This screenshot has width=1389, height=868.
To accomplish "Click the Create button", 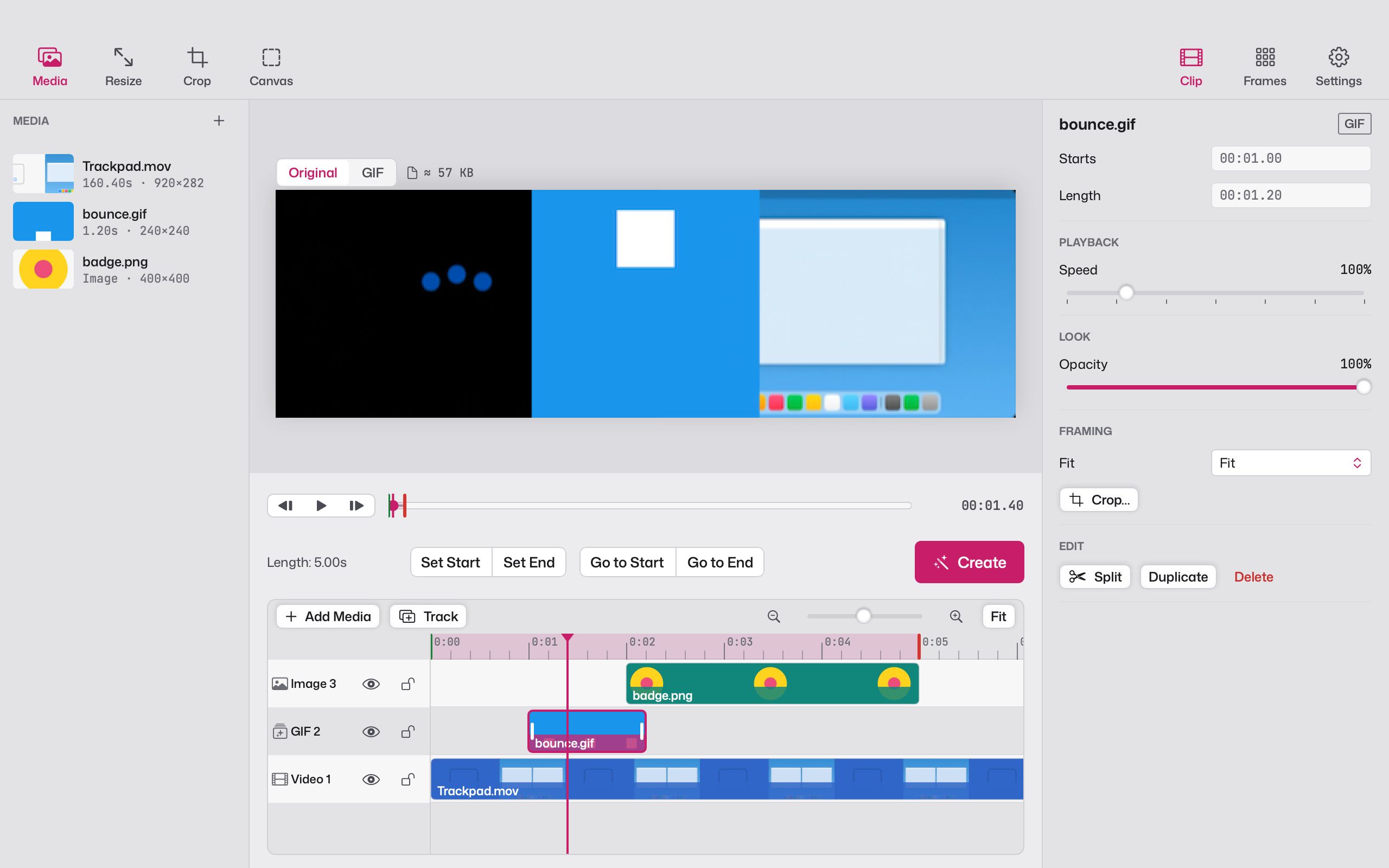I will pyautogui.click(x=969, y=562).
